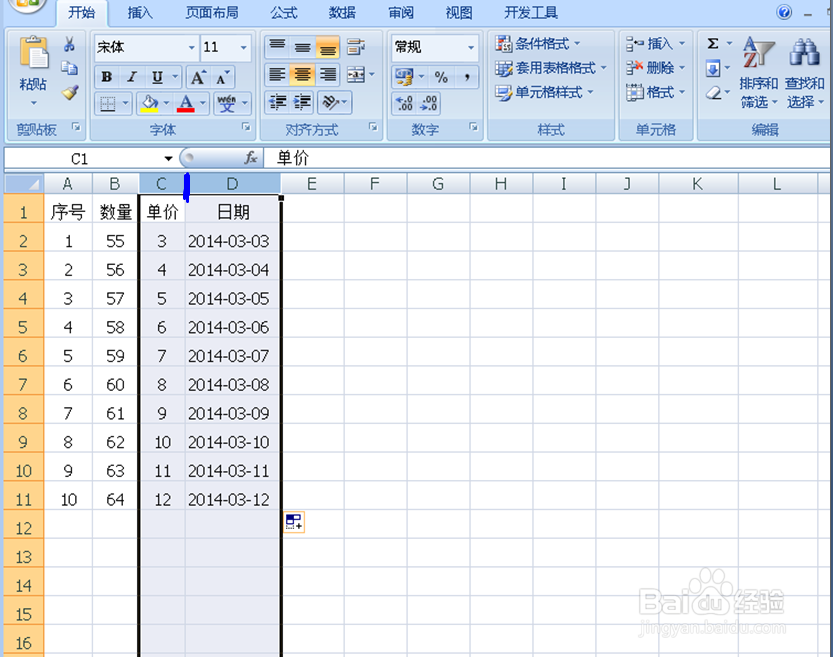Apply percent style format

(x=441, y=78)
